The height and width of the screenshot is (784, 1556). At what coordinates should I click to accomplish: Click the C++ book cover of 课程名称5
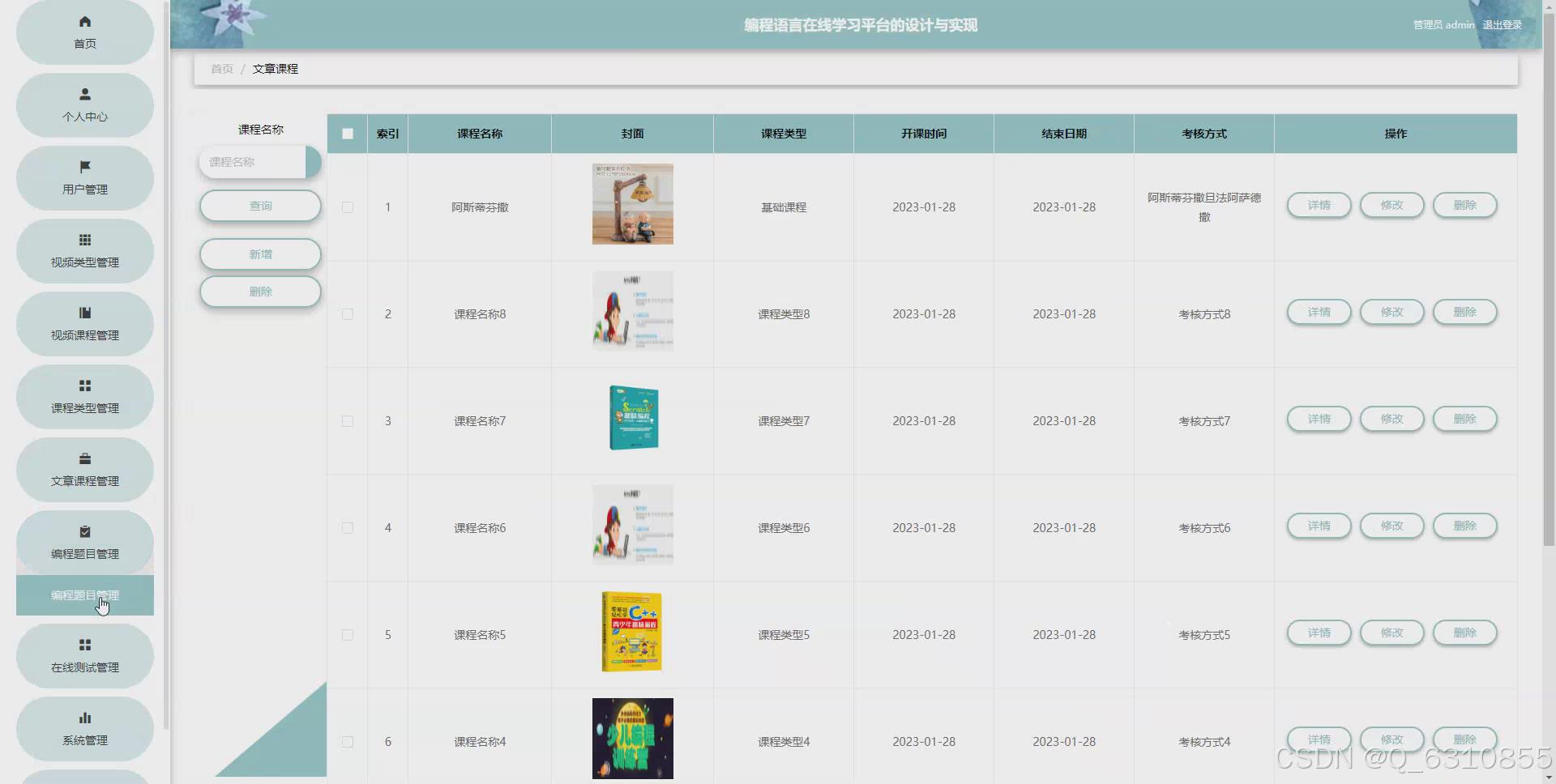(x=632, y=632)
